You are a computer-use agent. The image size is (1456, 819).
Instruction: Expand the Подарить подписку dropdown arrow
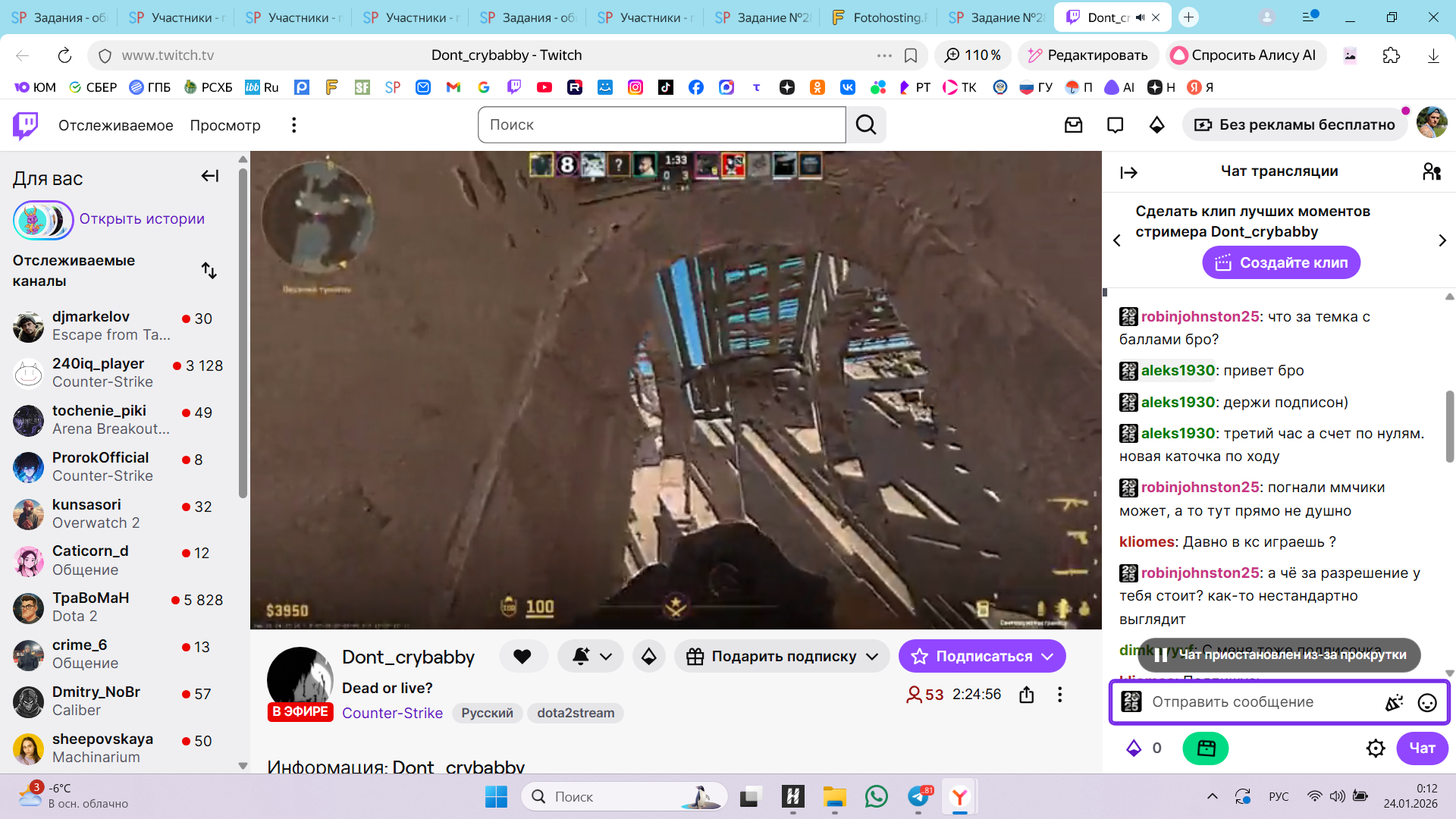pyautogui.click(x=872, y=656)
